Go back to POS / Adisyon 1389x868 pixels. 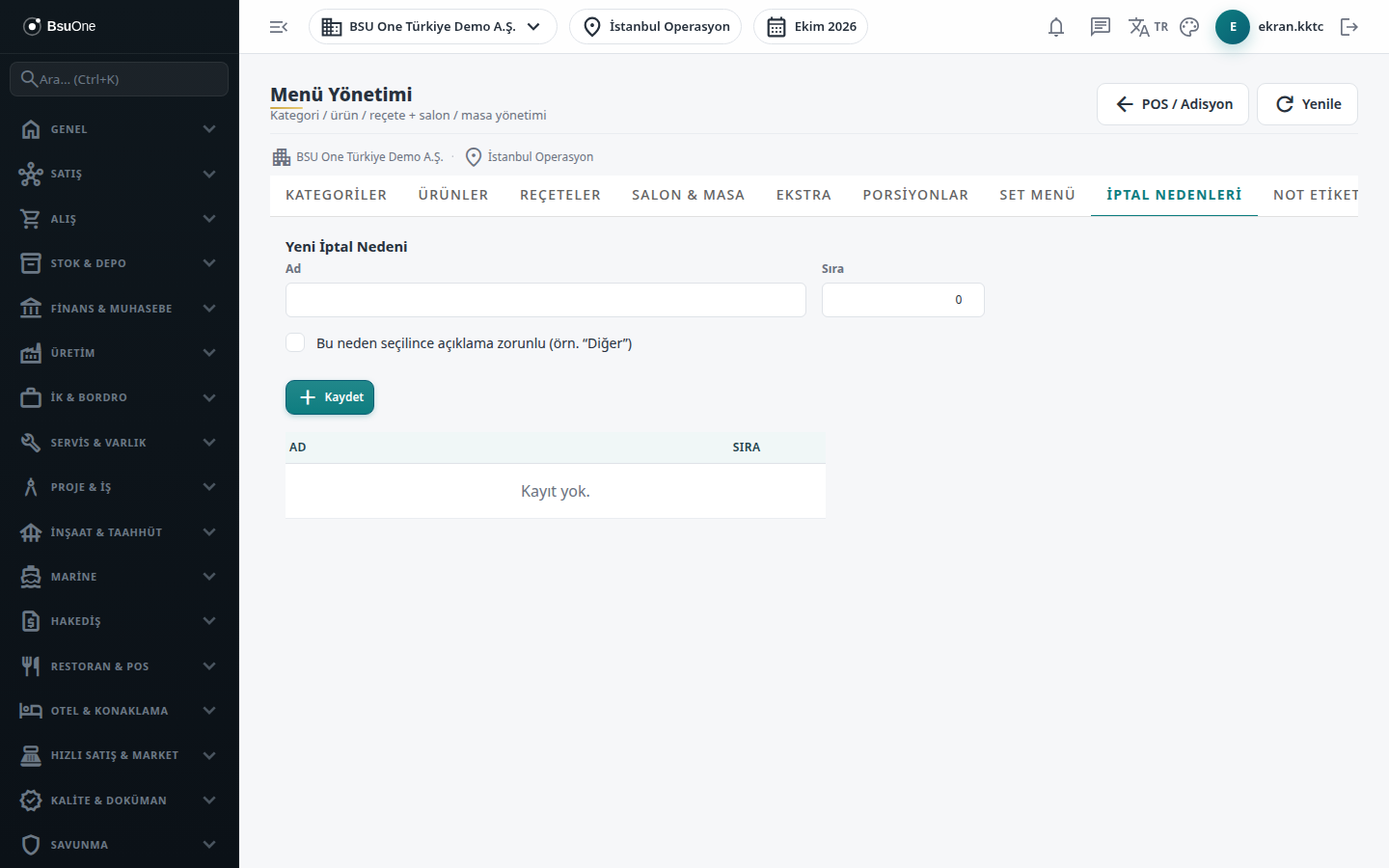(1173, 104)
